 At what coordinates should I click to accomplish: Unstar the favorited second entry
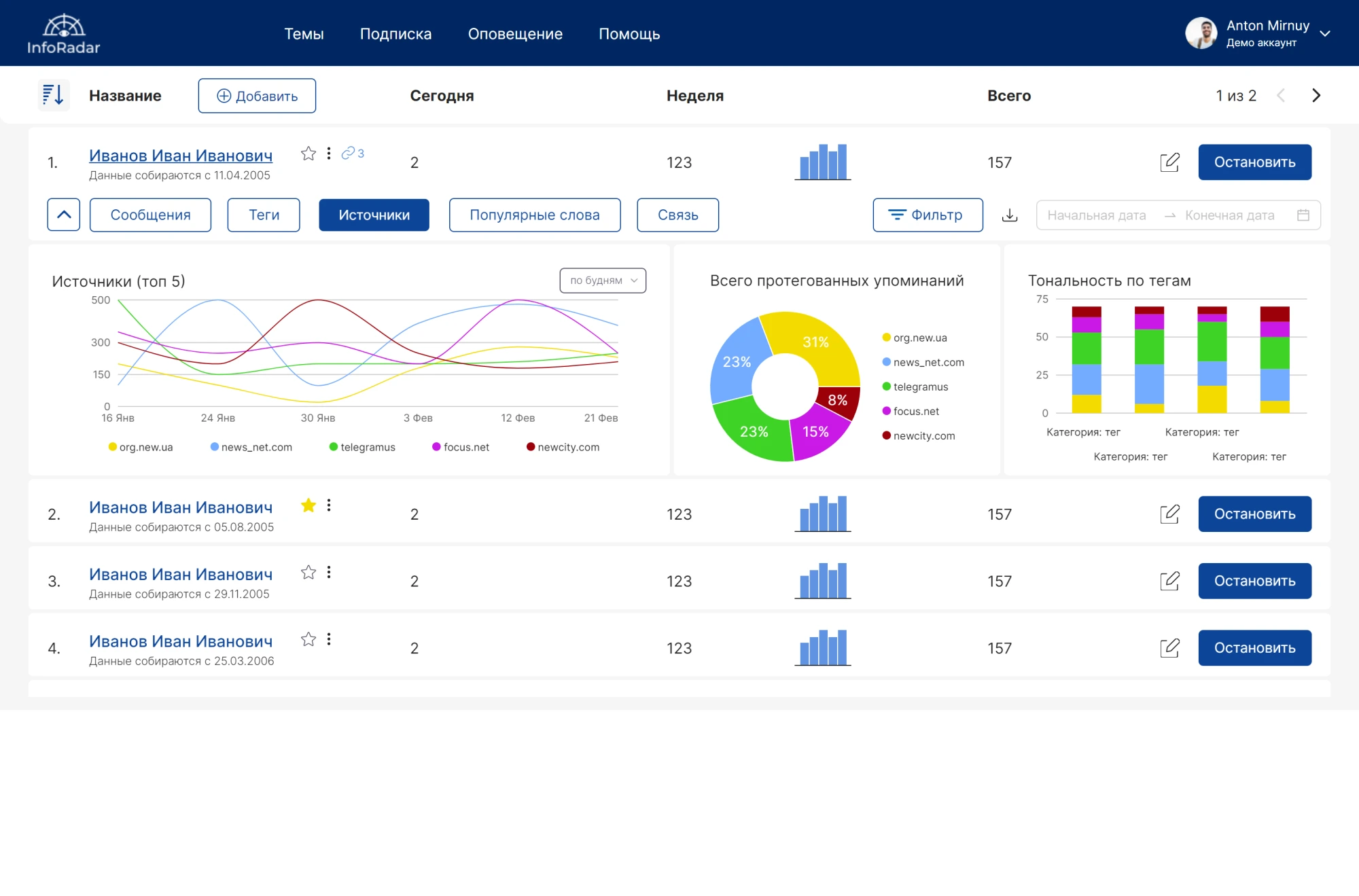point(308,505)
